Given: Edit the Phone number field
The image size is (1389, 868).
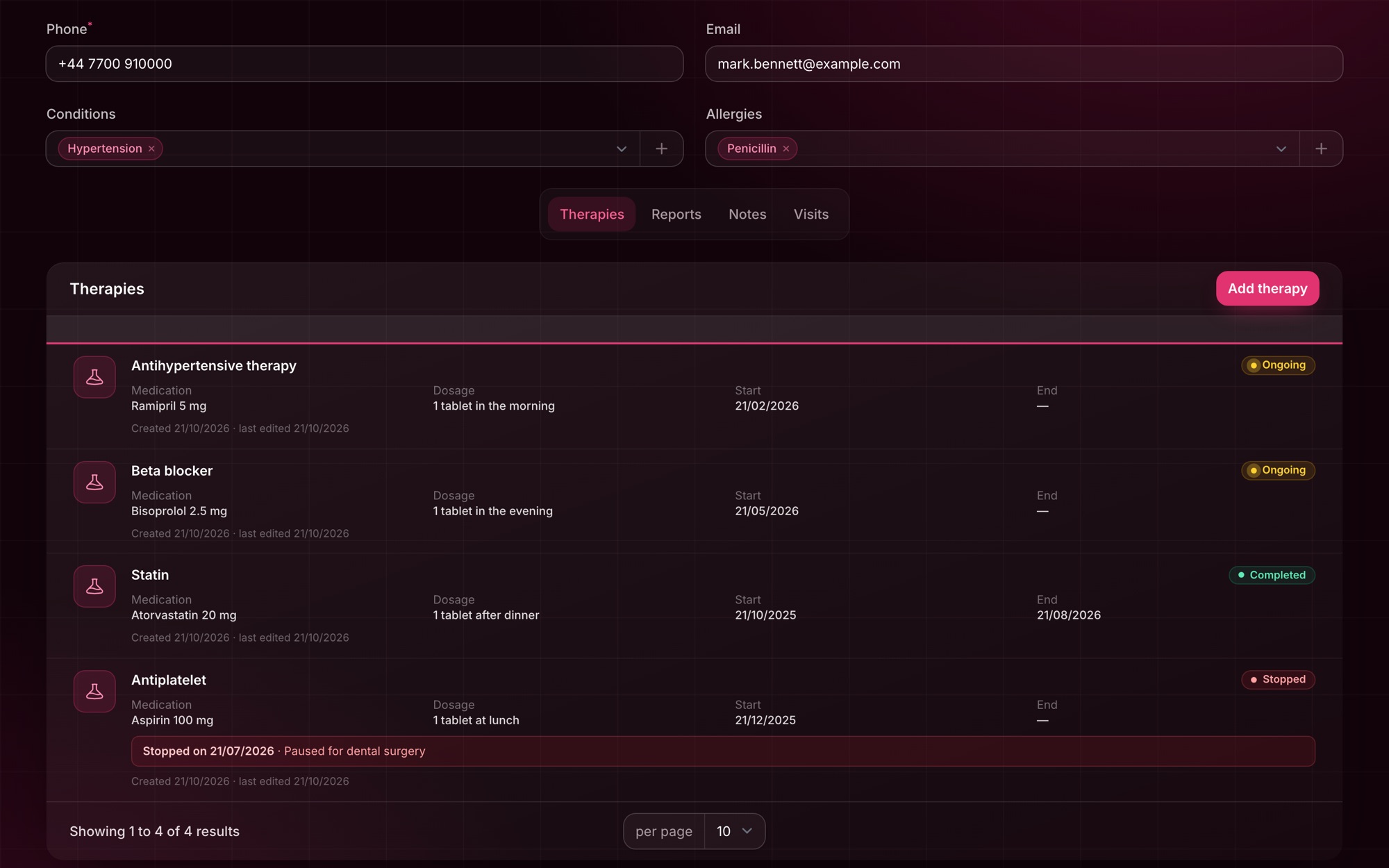Looking at the screenshot, I should pyautogui.click(x=365, y=64).
